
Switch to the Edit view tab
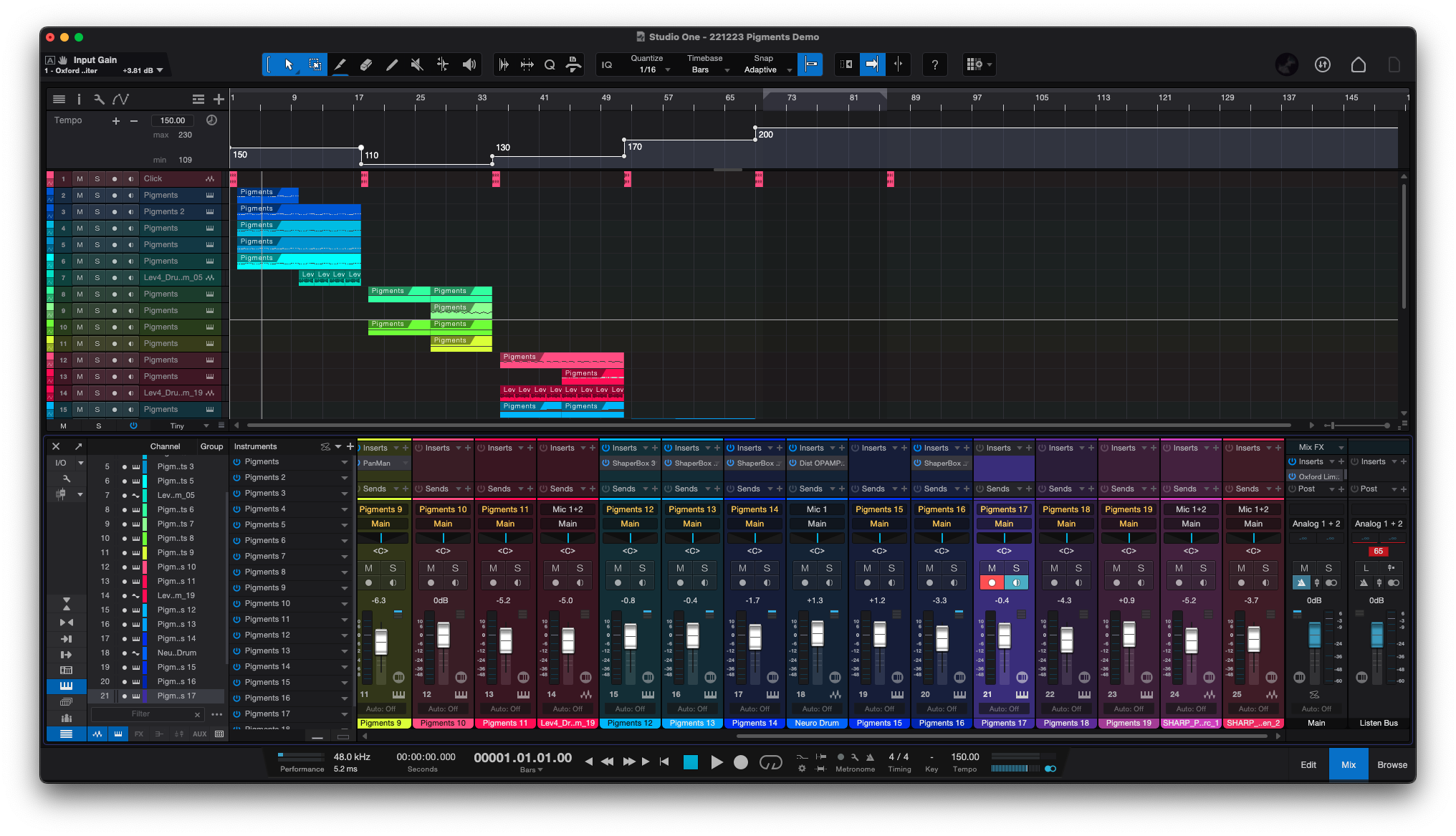pyautogui.click(x=1308, y=764)
